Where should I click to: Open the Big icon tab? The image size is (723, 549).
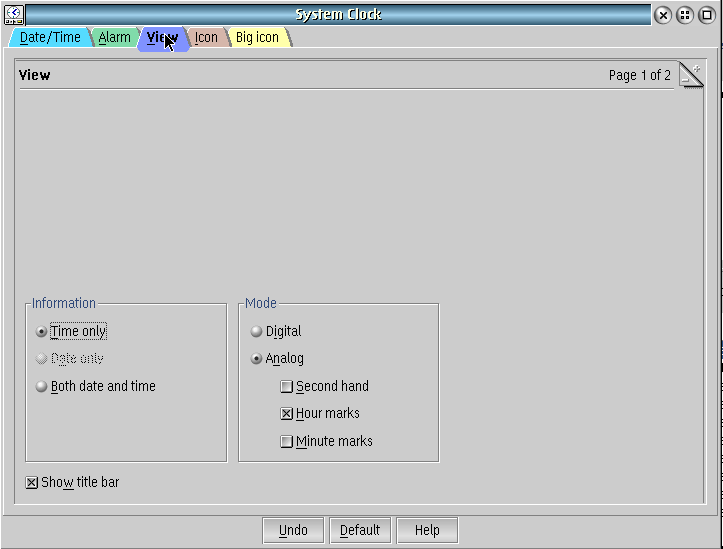click(257, 37)
